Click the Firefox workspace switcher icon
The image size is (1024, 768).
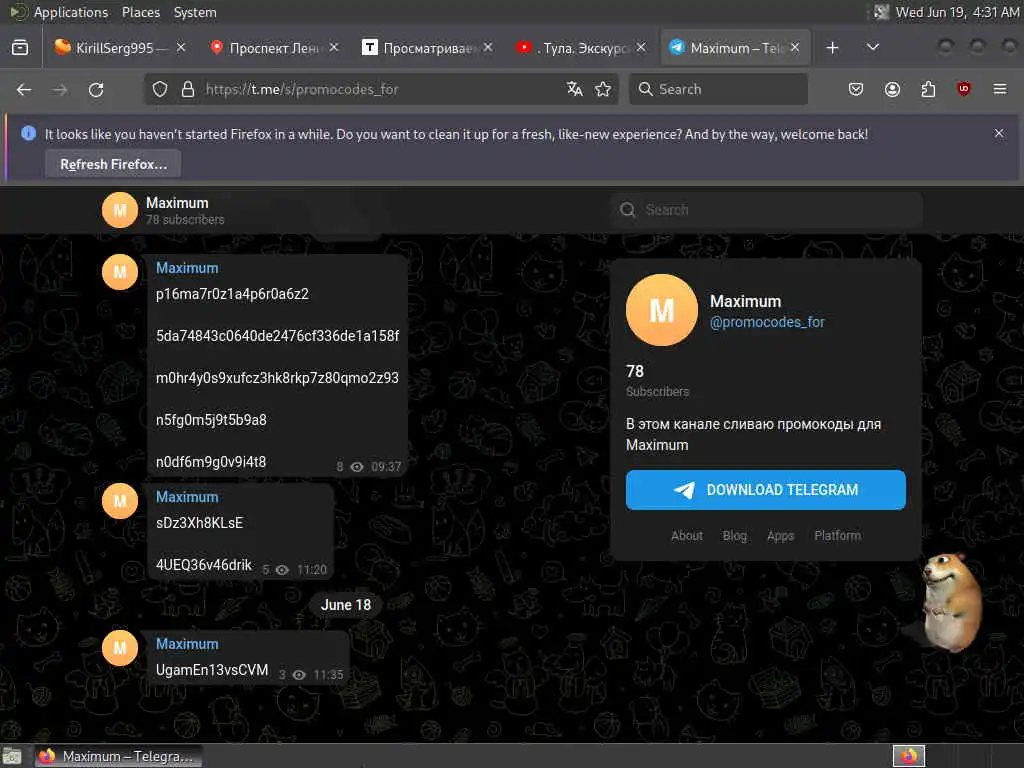click(908, 756)
